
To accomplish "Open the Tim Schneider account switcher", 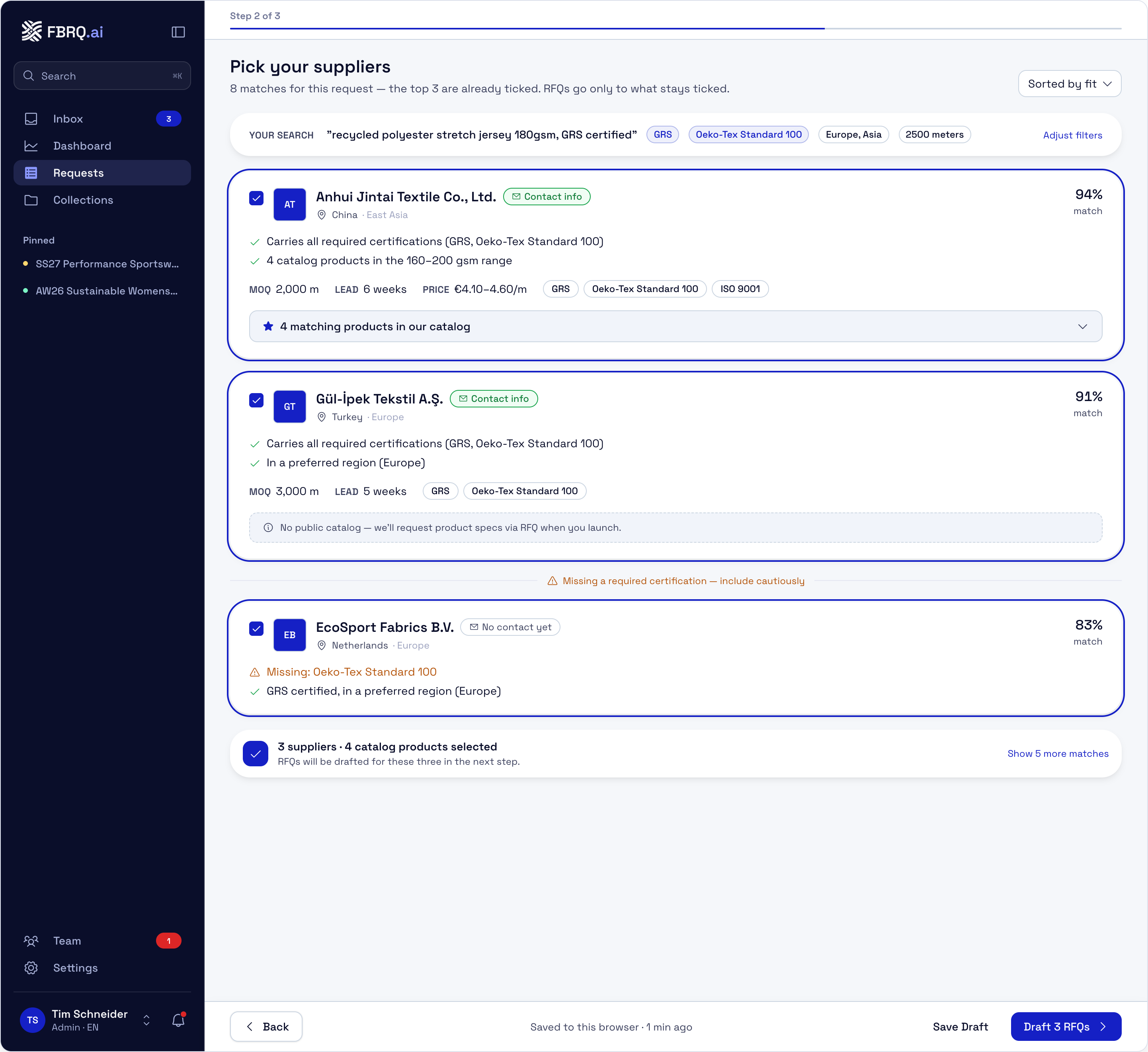I will [146, 1020].
